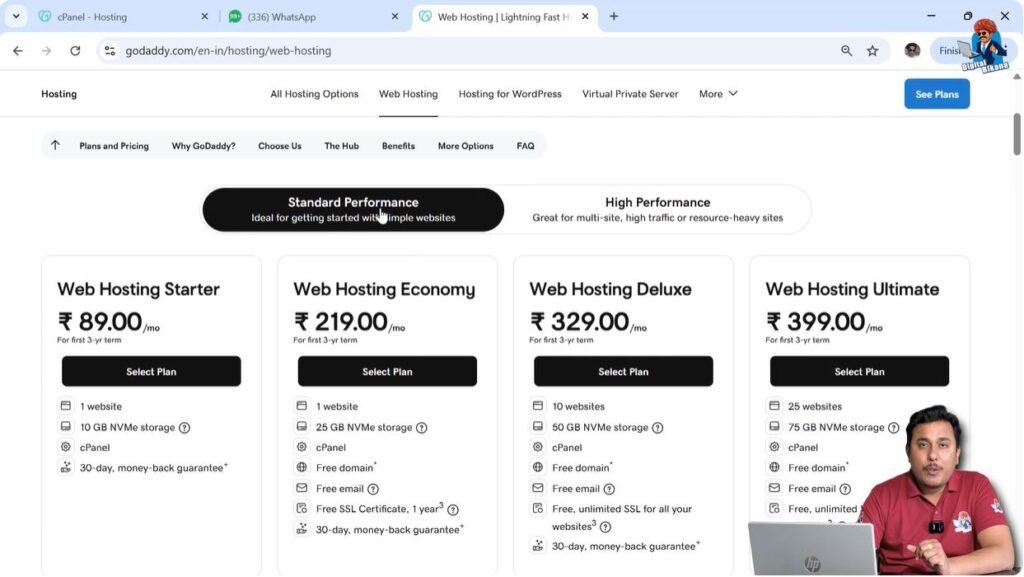Click Deluxe plan money-back guarantee icon
1024x577 pixels.
[x=538, y=546]
